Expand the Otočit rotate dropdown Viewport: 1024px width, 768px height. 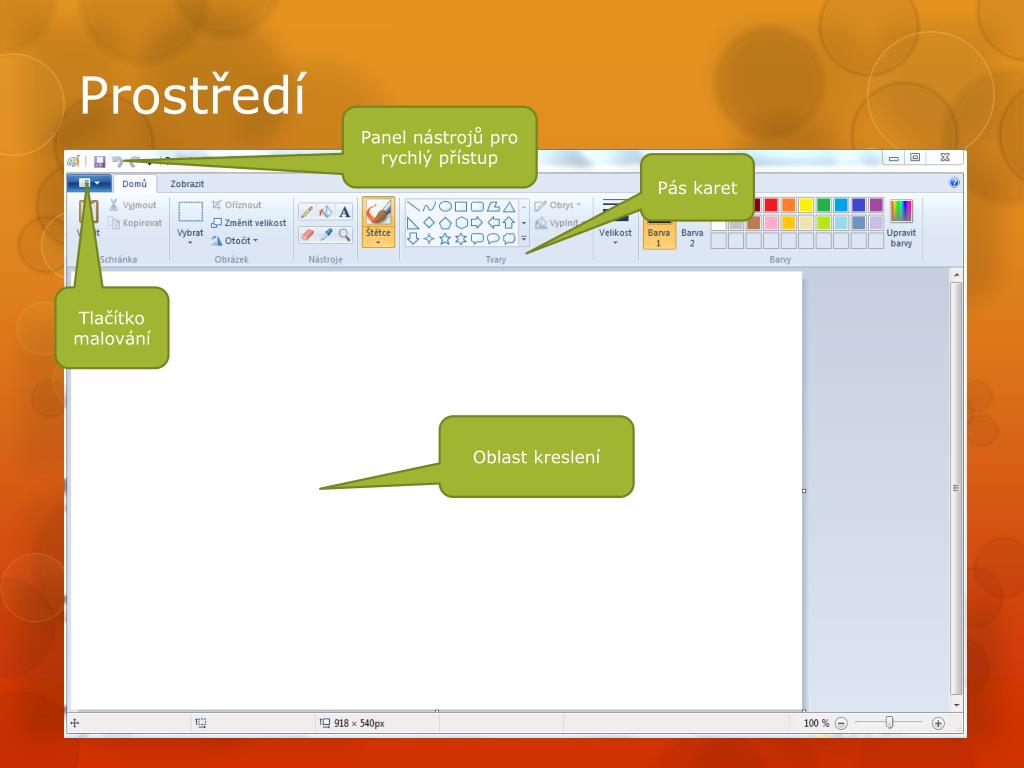[x=255, y=241]
